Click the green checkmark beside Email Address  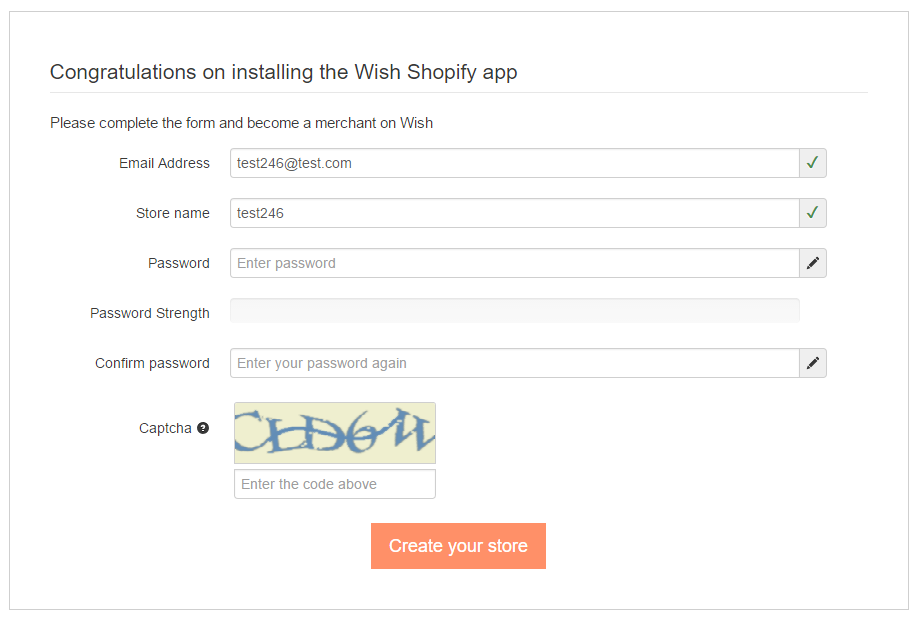[812, 163]
